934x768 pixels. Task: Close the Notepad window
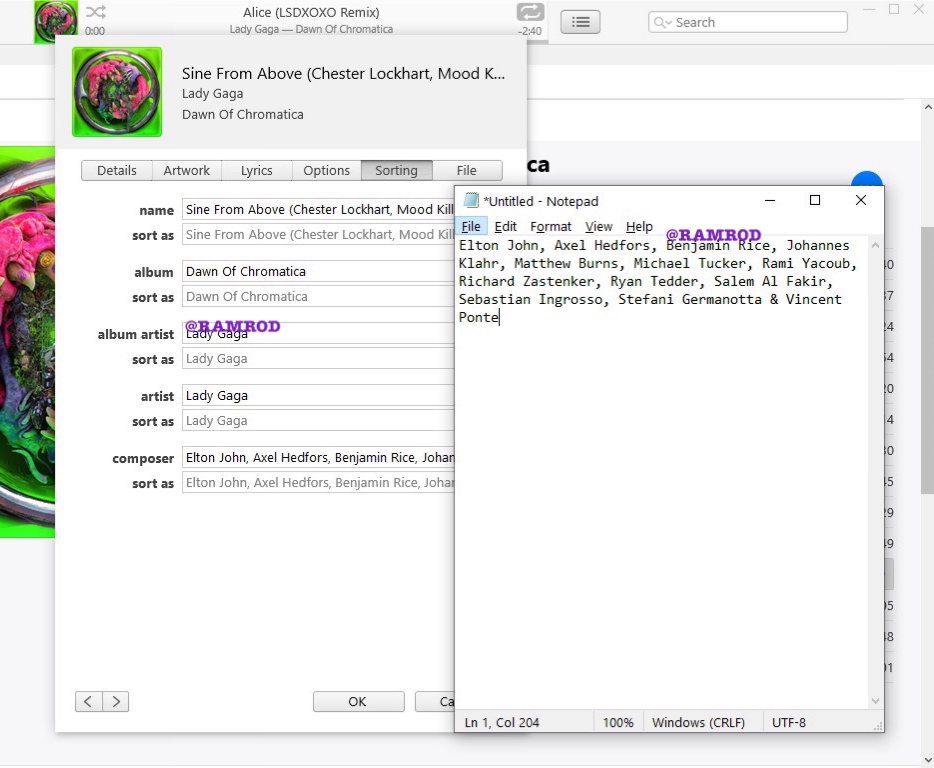click(861, 200)
